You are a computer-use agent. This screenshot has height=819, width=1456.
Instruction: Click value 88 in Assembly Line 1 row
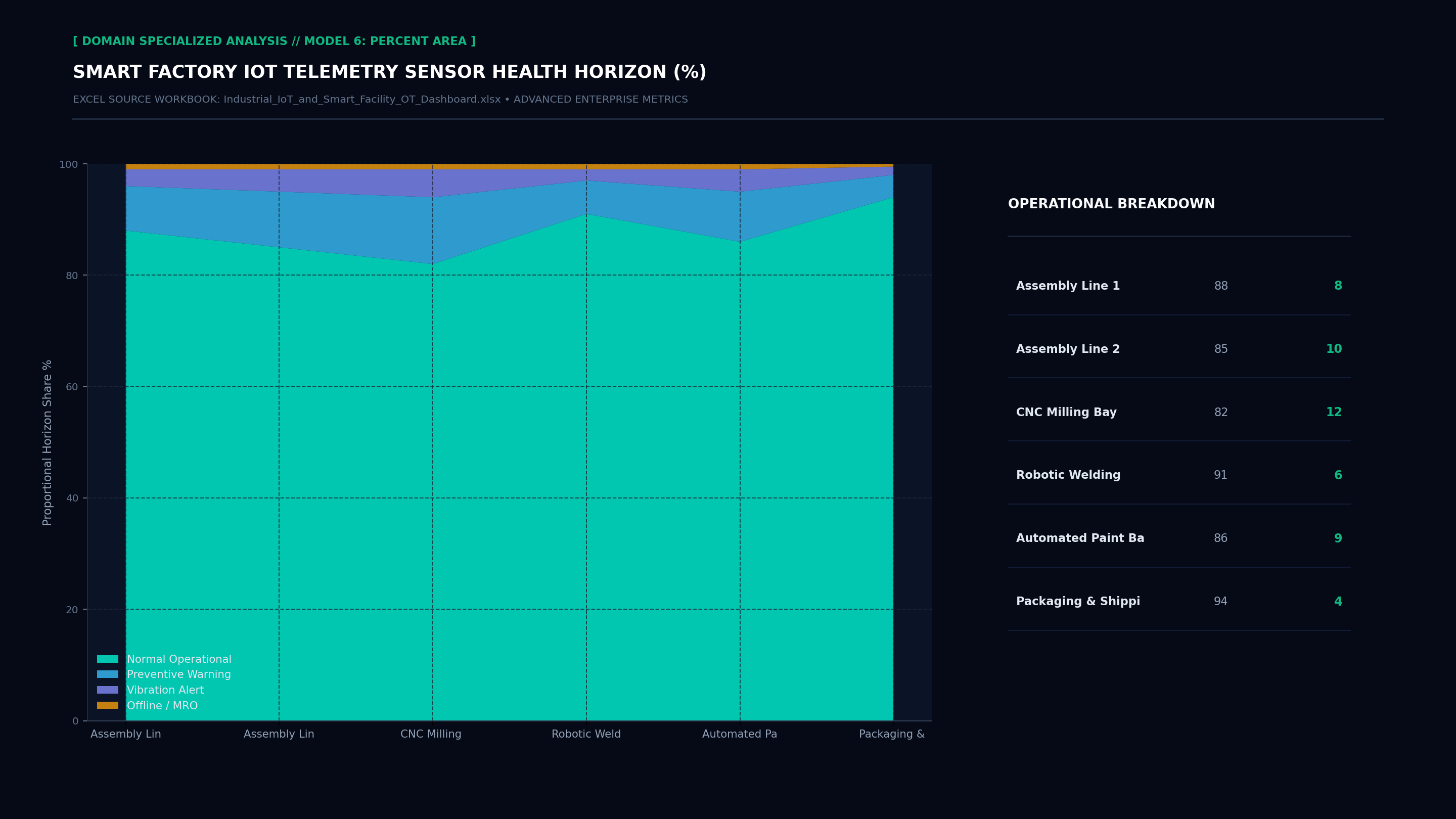click(1221, 286)
